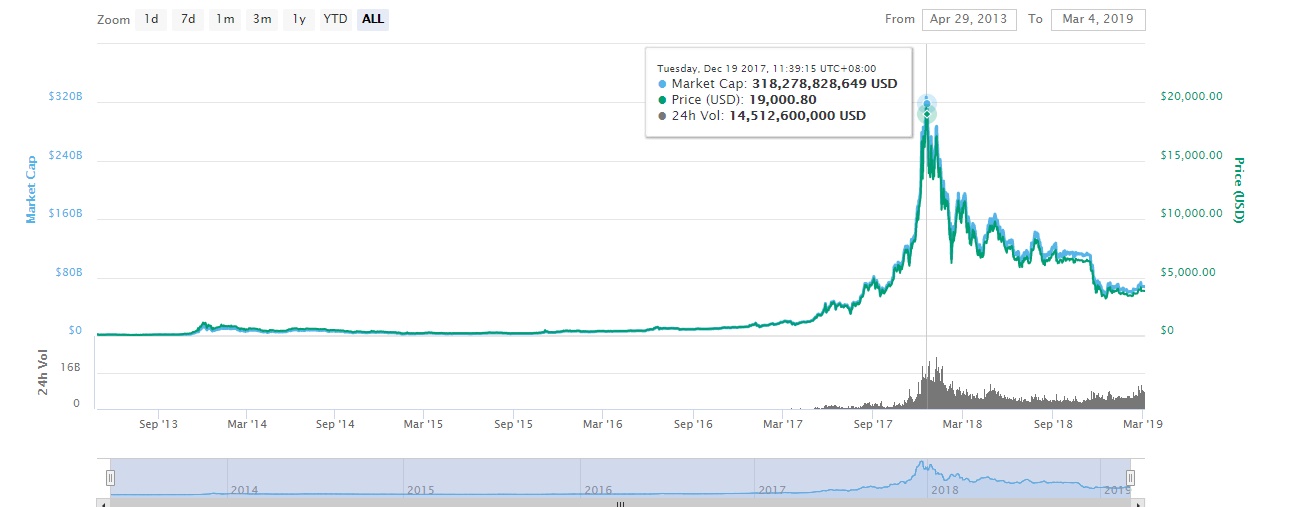Click the scrollbar's left arrow
This screenshot has width=1314, height=507.
(x=102, y=503)
